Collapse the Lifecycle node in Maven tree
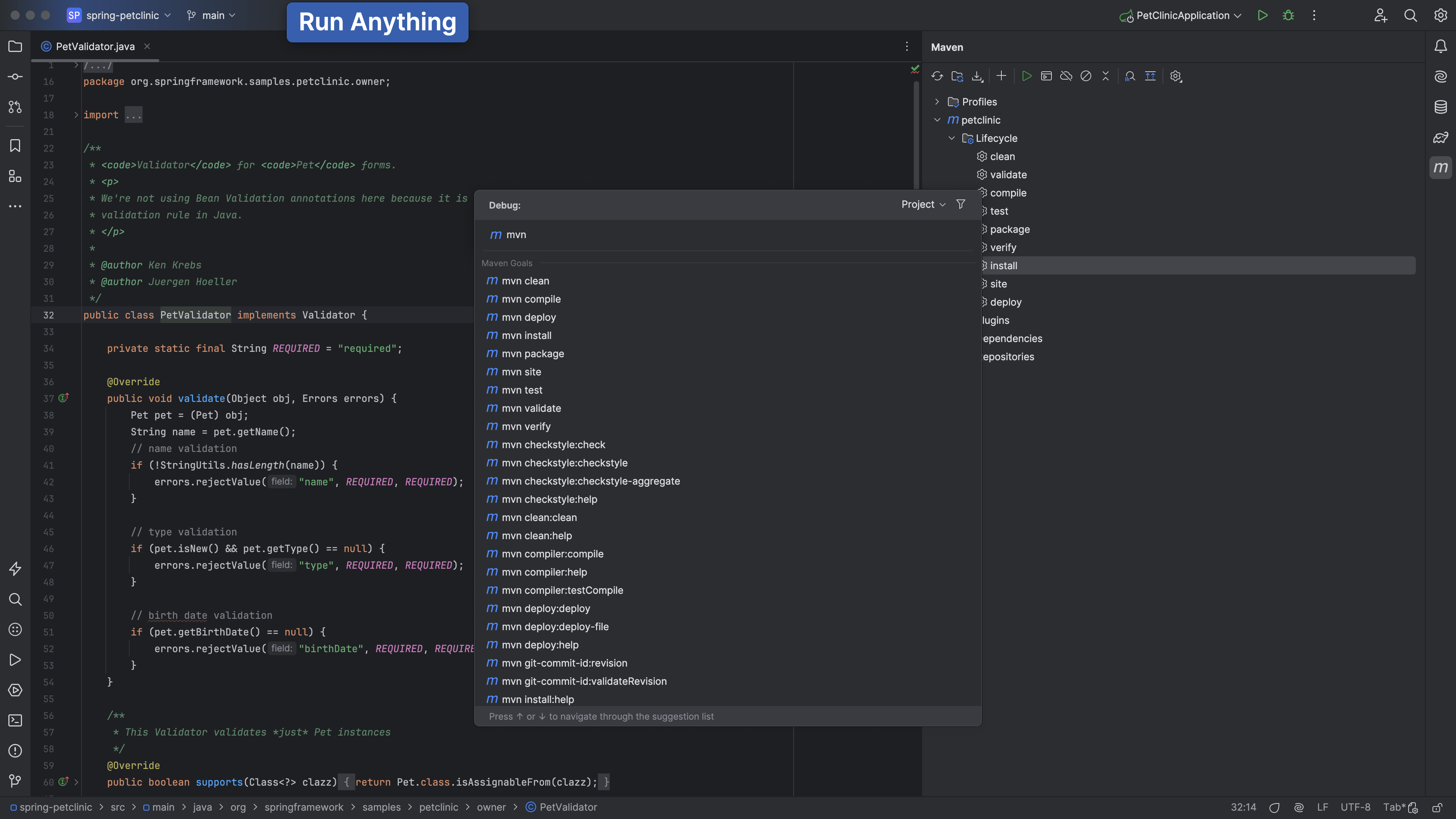The height and width of the screenshot is (819, 1456). (x=952, y=138)
